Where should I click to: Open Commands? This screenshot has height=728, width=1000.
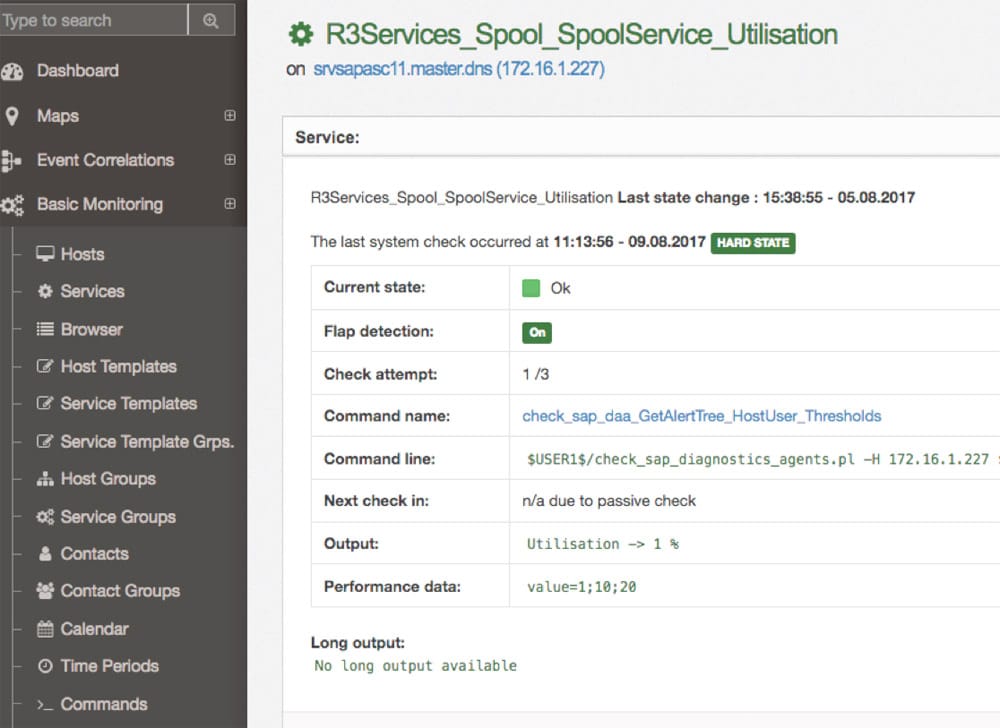(x=104, y=704)
